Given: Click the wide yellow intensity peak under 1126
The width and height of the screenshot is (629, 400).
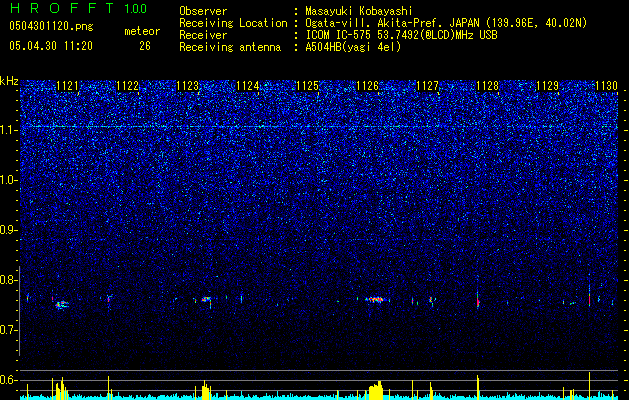Looking at the screenshot, I should click(x=376, y=390).
